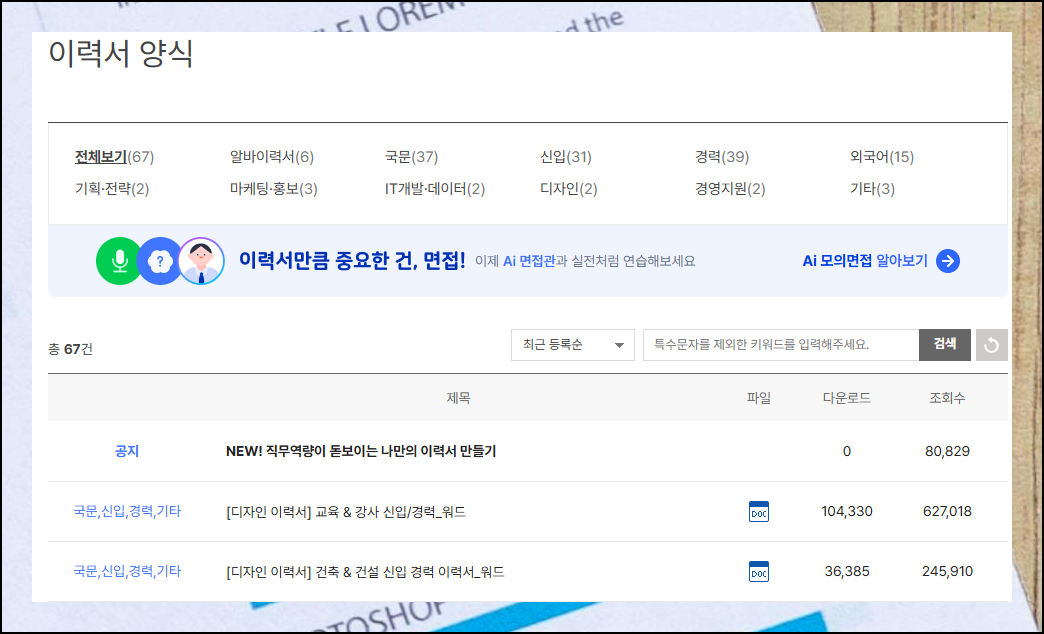Click the 이력서만큼 중요한 건, 면접! banner headline

coord(352,261)
